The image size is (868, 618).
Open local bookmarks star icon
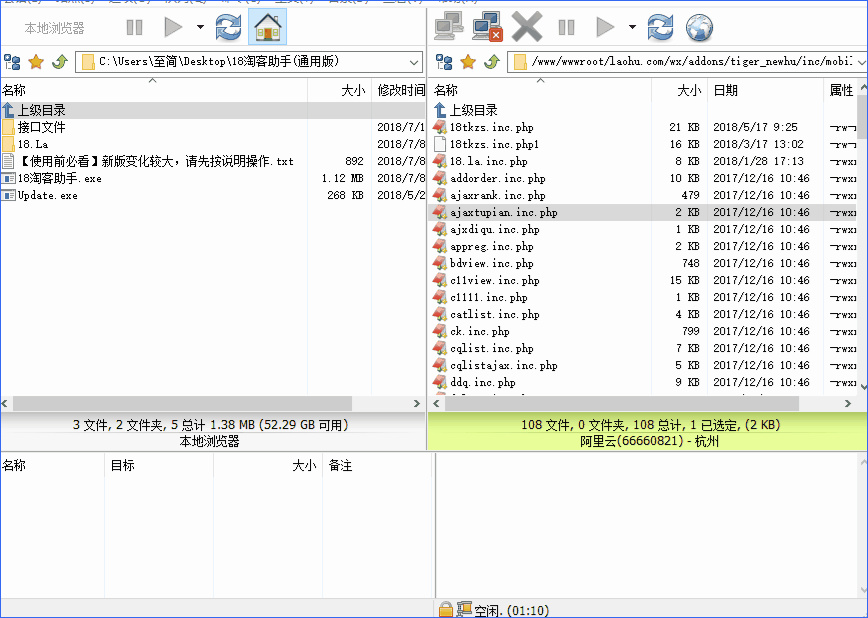click(x=36, y=62)
